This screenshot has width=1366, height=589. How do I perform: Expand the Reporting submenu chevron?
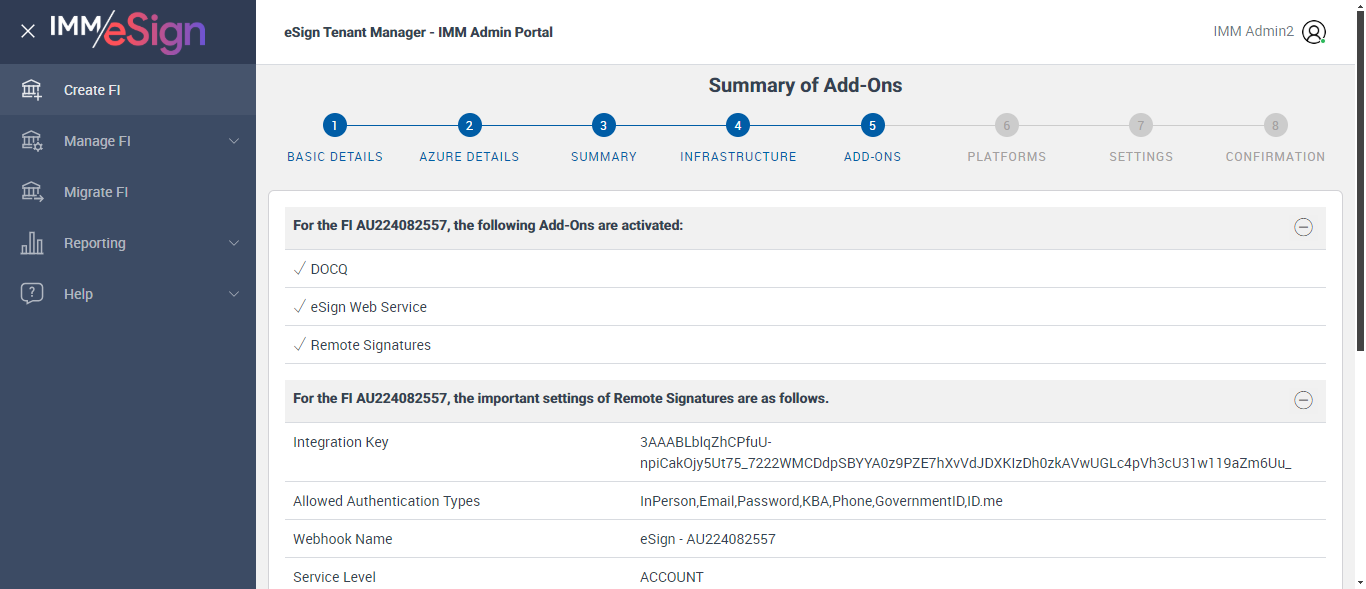[x=234, y=243]
